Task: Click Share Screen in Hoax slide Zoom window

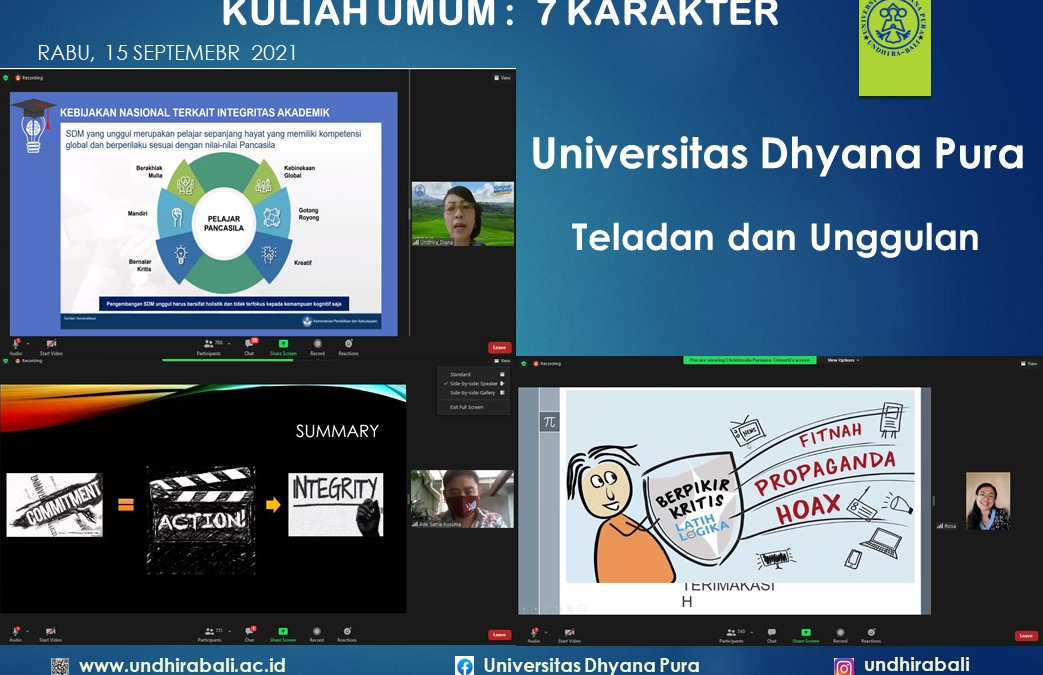Action: point(806,635)
